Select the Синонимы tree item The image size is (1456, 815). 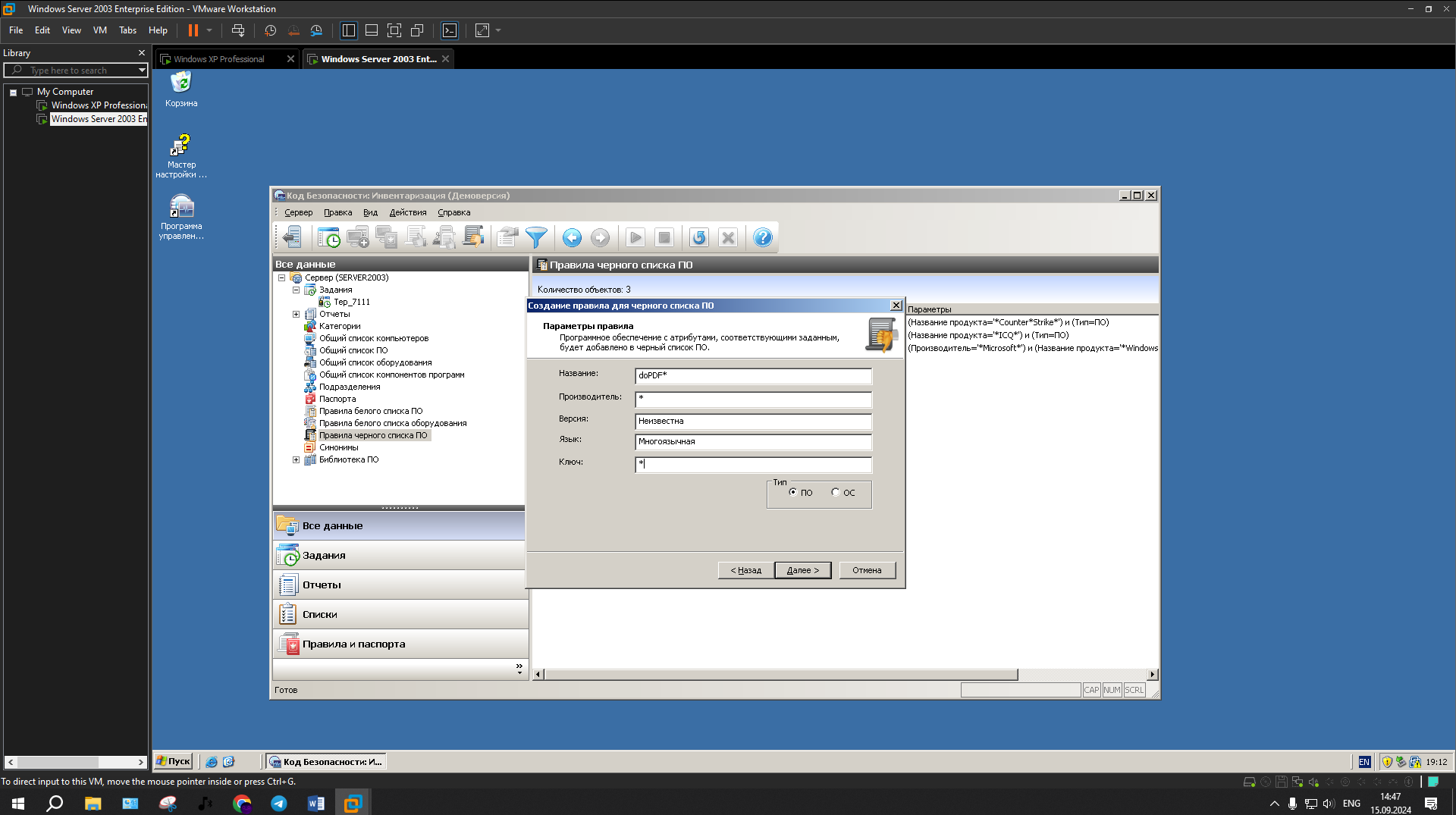point(338,448)
